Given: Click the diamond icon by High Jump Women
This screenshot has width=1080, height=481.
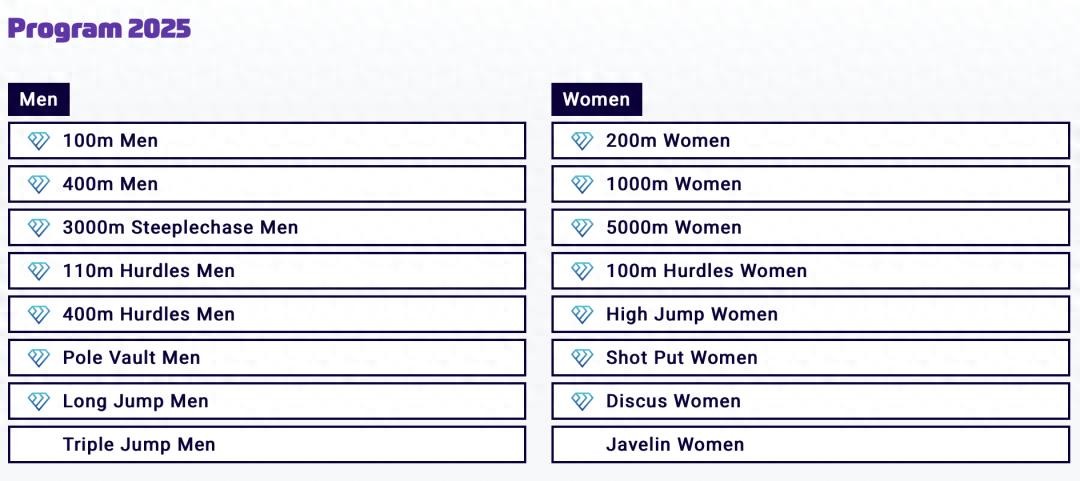Looking at the screenshot, I should click(x=582, y=315).
